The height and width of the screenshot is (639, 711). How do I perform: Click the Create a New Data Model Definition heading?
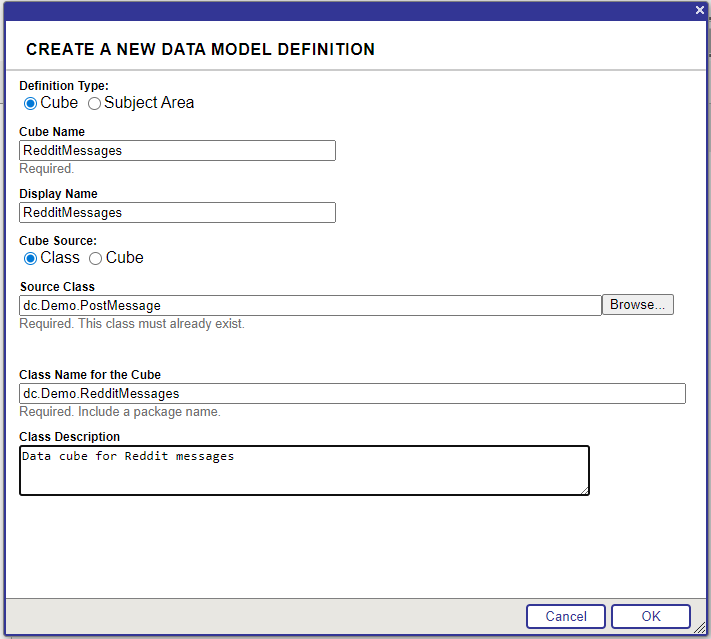click(200, 49)
